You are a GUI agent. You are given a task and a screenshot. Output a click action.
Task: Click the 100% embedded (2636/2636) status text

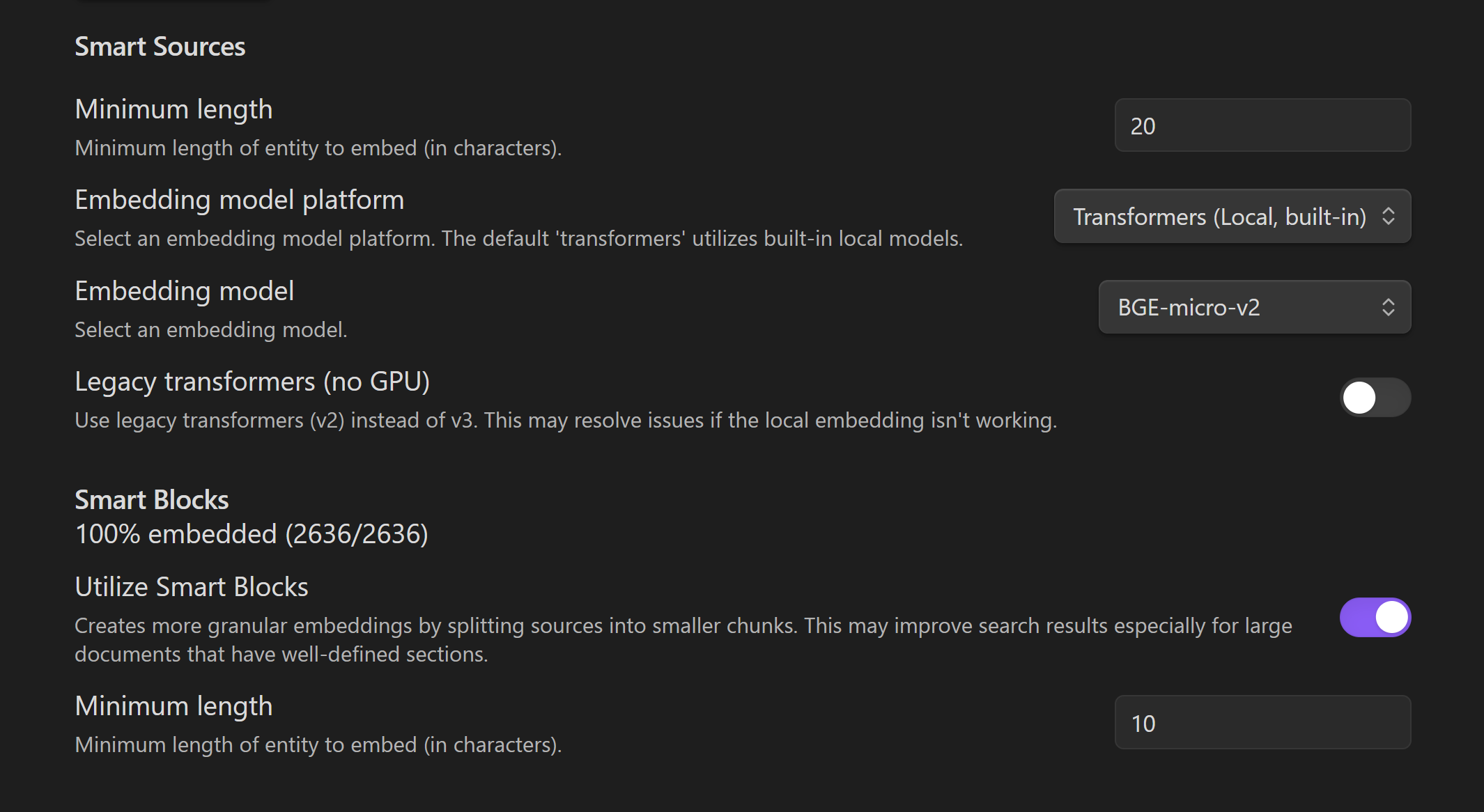point(252,534)
